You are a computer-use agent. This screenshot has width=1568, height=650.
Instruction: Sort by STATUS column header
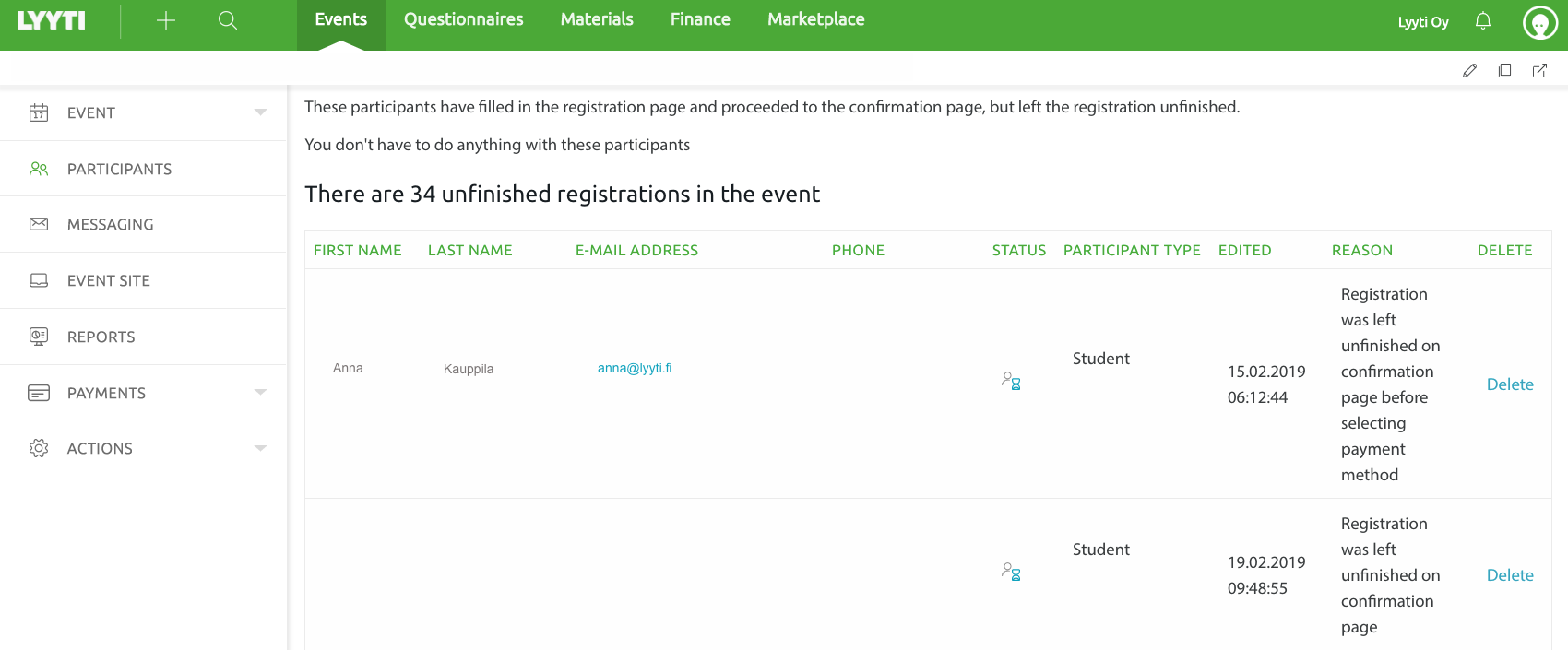1019,250
